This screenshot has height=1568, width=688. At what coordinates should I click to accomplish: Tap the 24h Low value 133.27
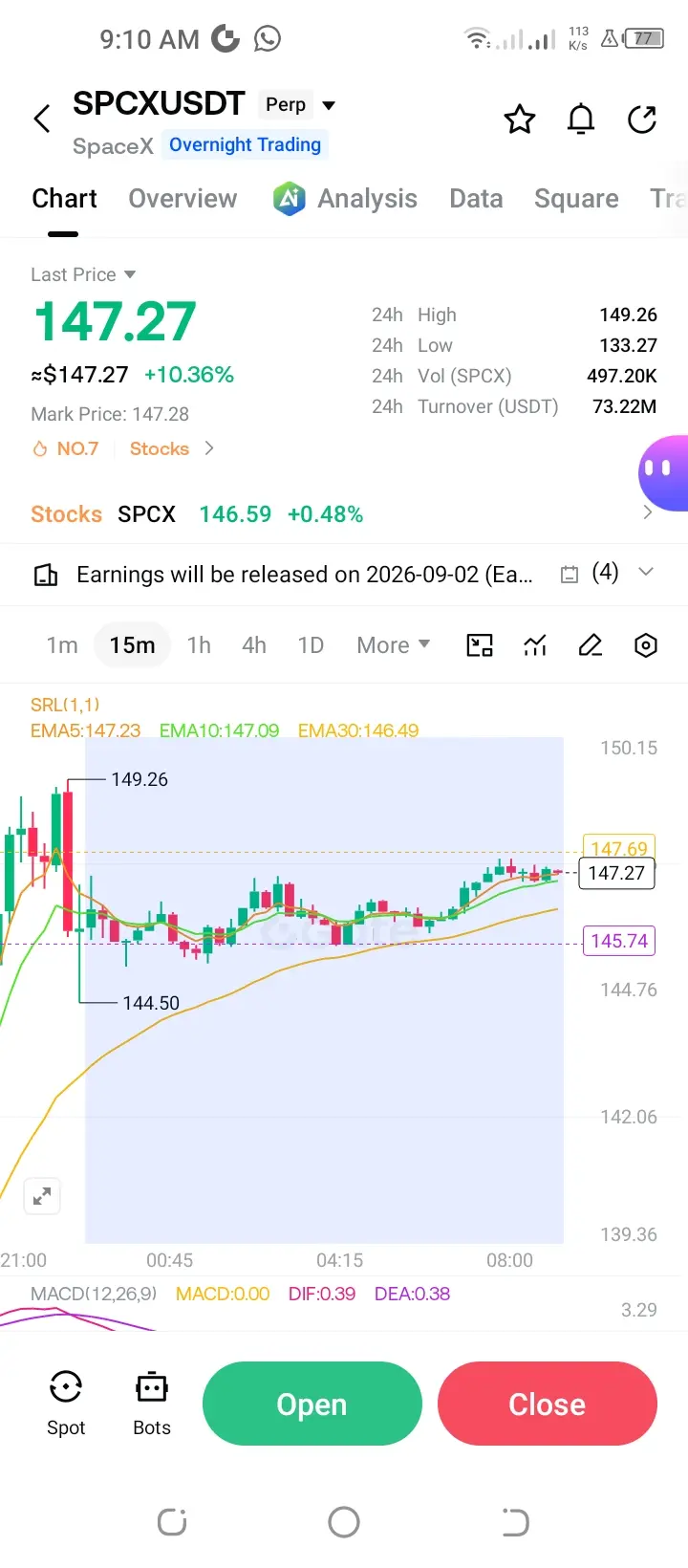click(x=628, y=345)
